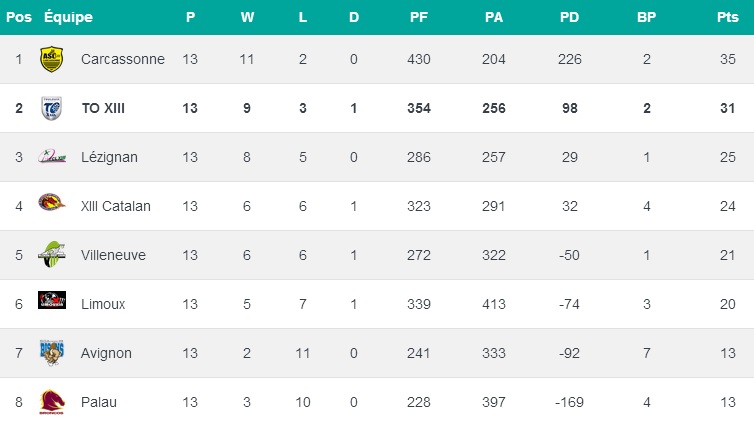Click the Palau team logo
The width and height of the screenshot is (754, 426).
(x=51, y=402)
